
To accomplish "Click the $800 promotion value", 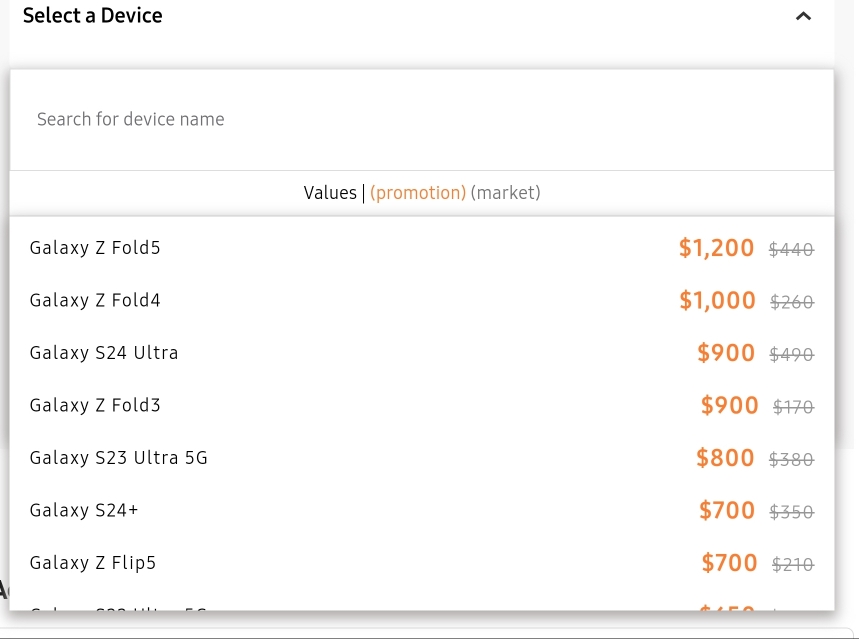I will (x=725, y=458).
